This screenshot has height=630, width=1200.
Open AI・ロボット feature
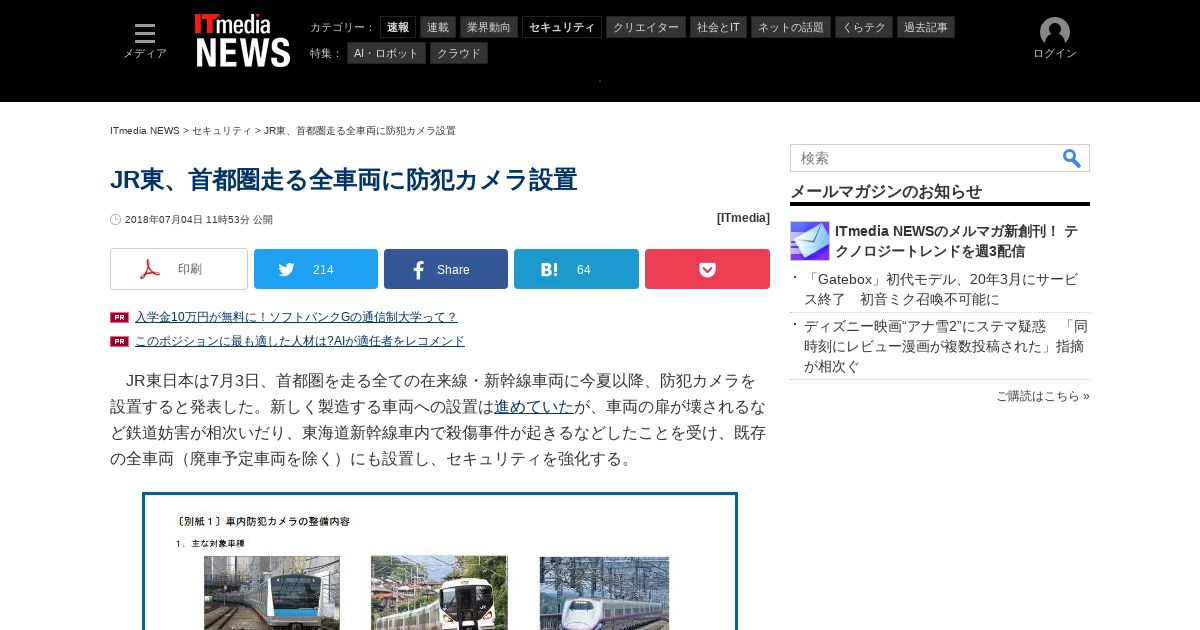click(386, 53)
